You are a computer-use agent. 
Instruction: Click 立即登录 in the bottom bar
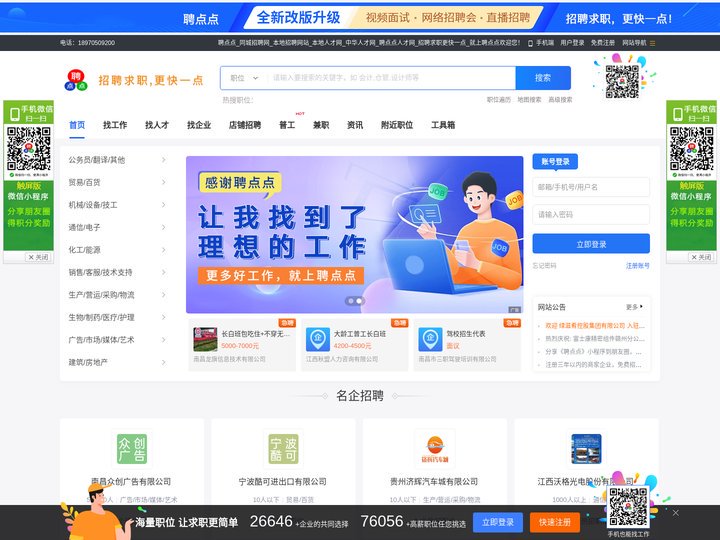(498, 522)
